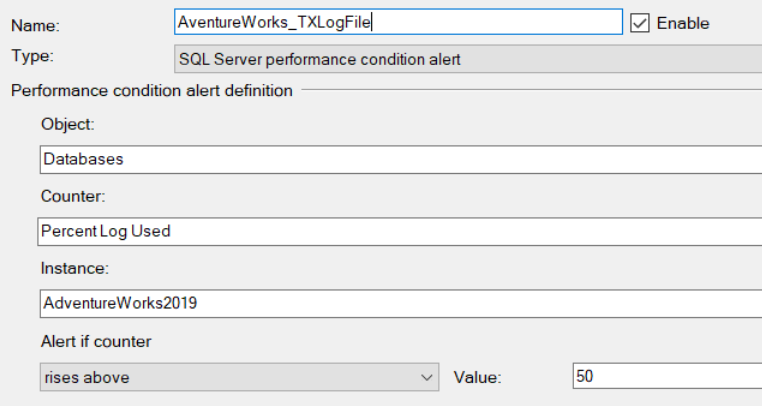
Task: Click the Enable label text
Action: pos(683,23)
